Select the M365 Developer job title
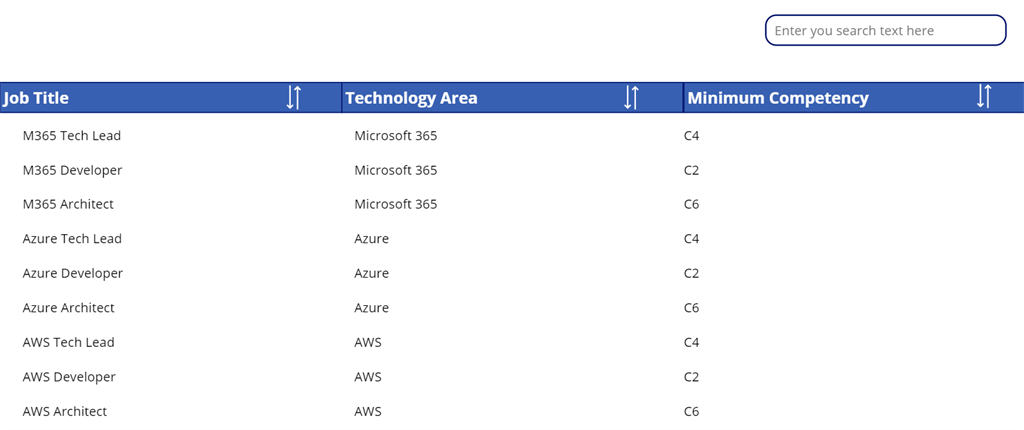Image resolution: width=1024 pixels, height=430 pixels. [x=72, y=170]
